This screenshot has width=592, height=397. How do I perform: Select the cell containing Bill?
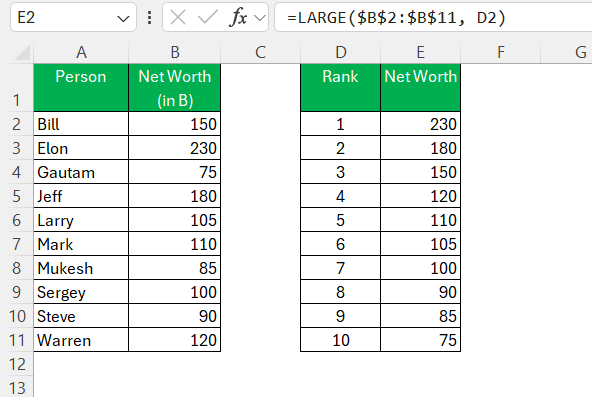tap(81, 124)
